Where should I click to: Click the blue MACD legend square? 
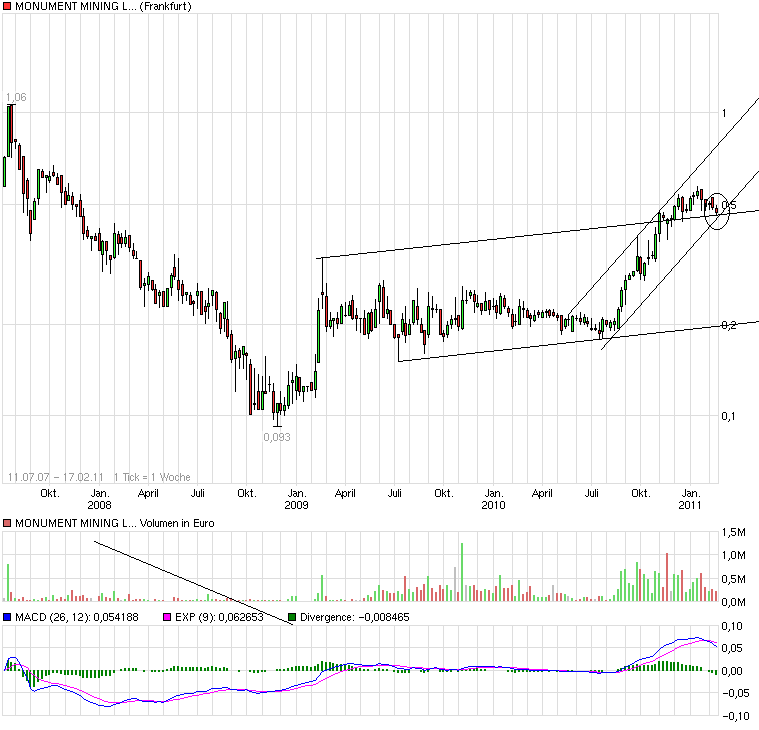coord(7,617)
